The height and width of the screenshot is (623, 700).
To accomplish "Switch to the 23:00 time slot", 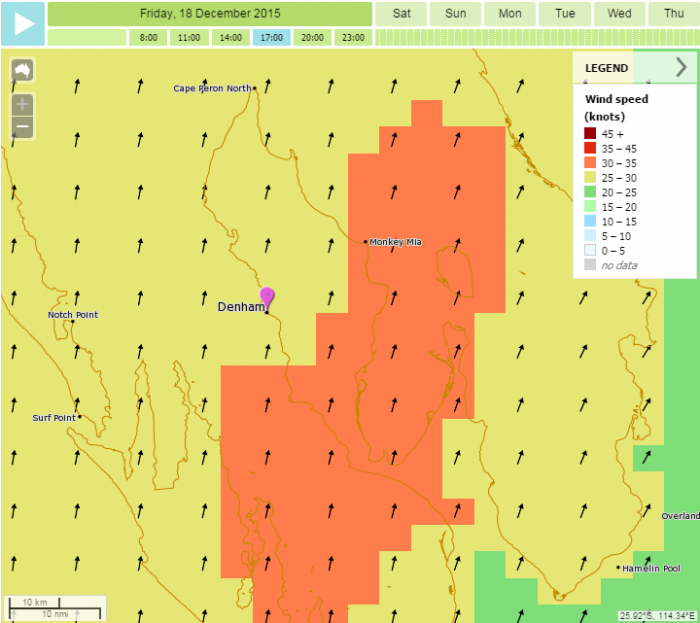I will (352, 37).
